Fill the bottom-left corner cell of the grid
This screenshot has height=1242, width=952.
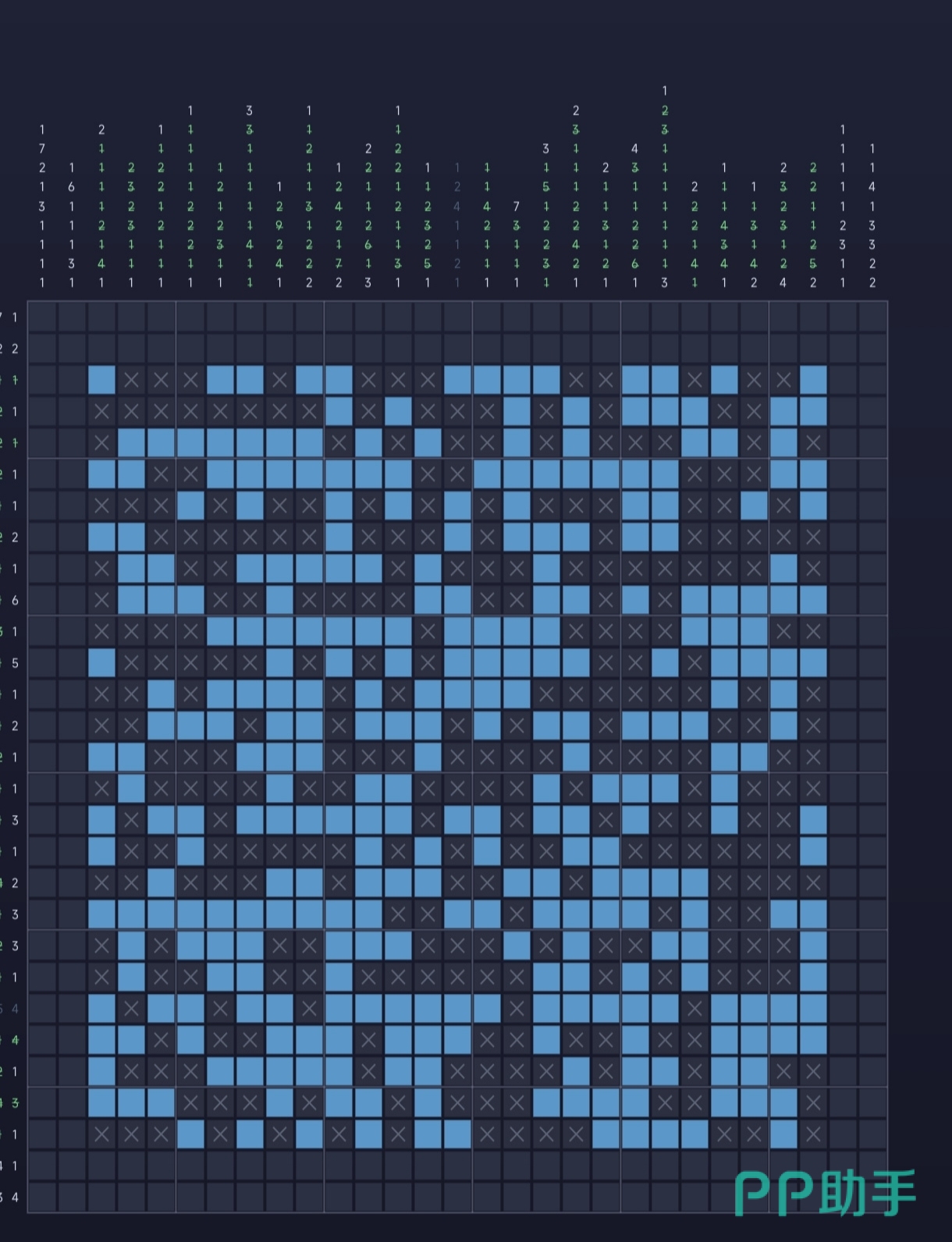[42, 1197]
